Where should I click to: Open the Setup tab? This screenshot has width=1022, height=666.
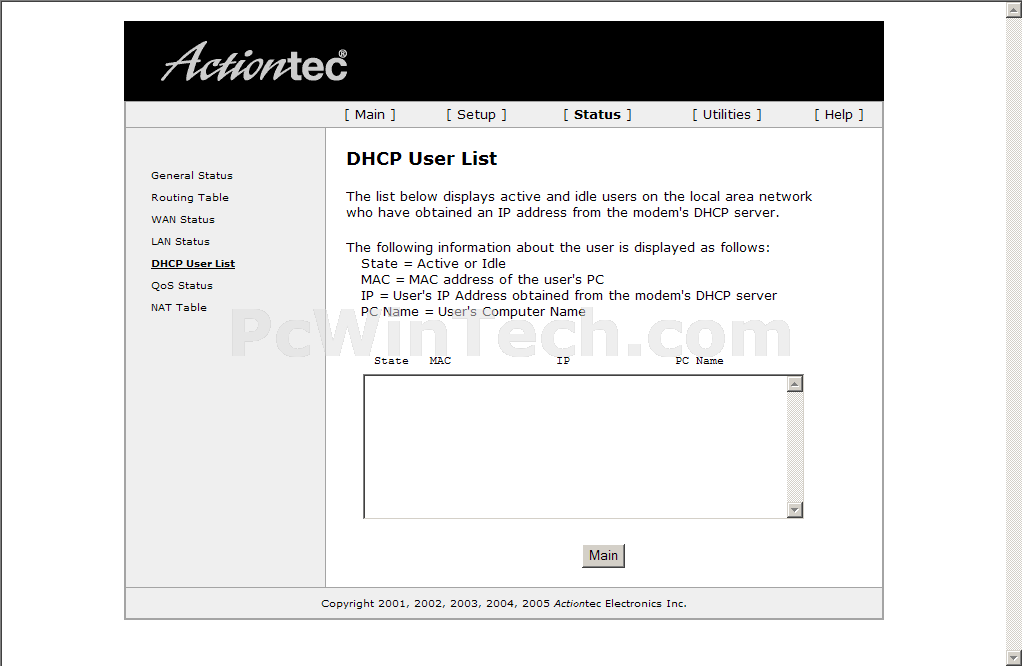(x=476, y=115)
